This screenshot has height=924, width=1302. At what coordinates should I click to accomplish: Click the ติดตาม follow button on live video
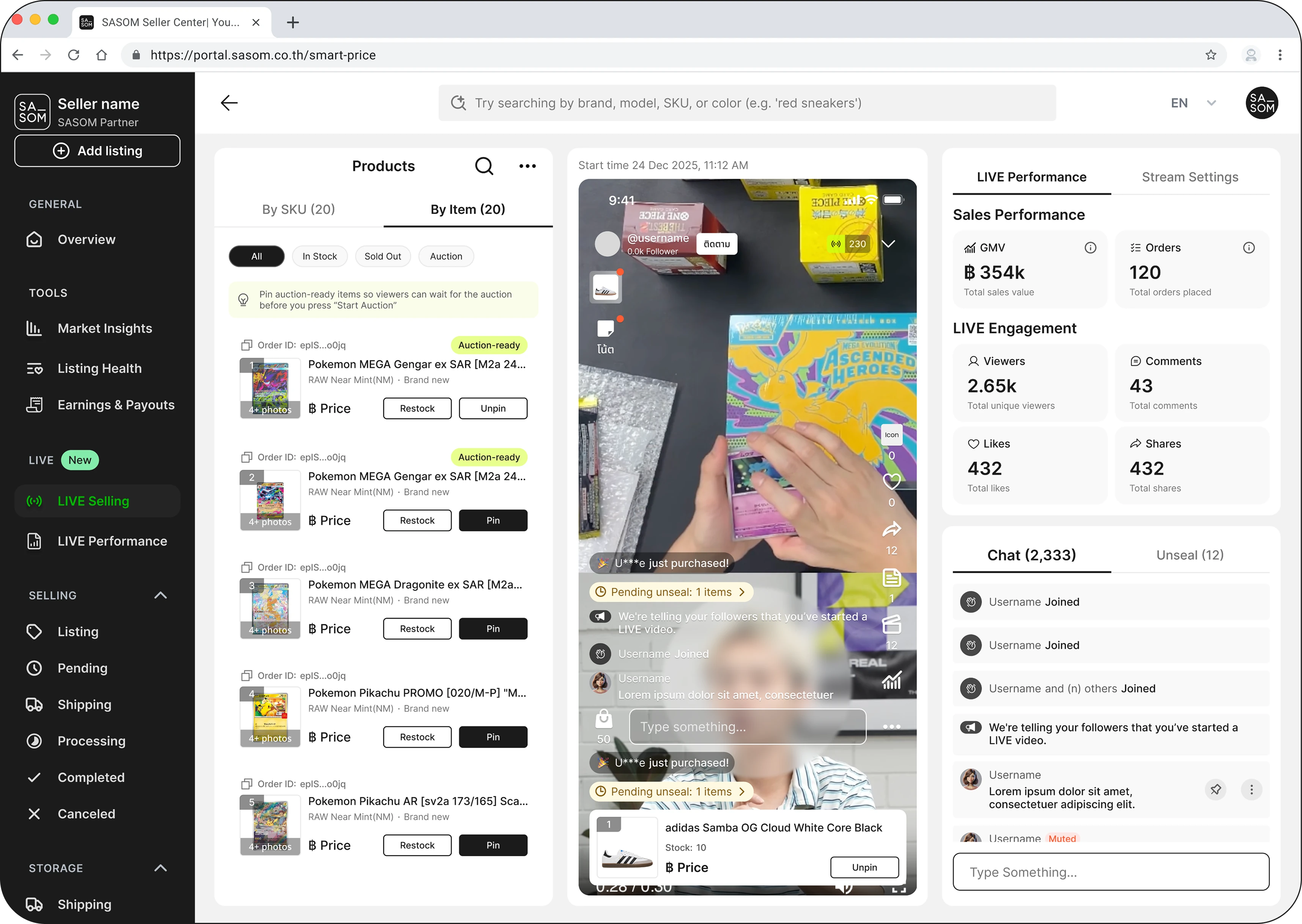(716, 244)
